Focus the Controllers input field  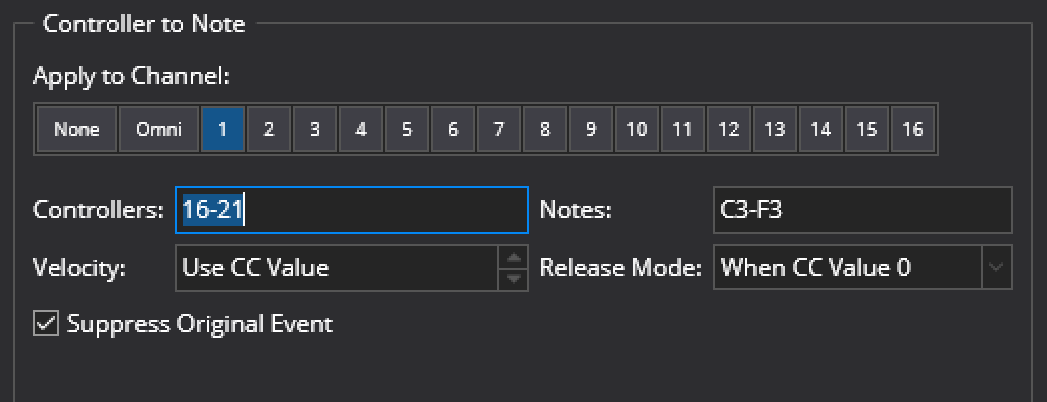[352, 210]
